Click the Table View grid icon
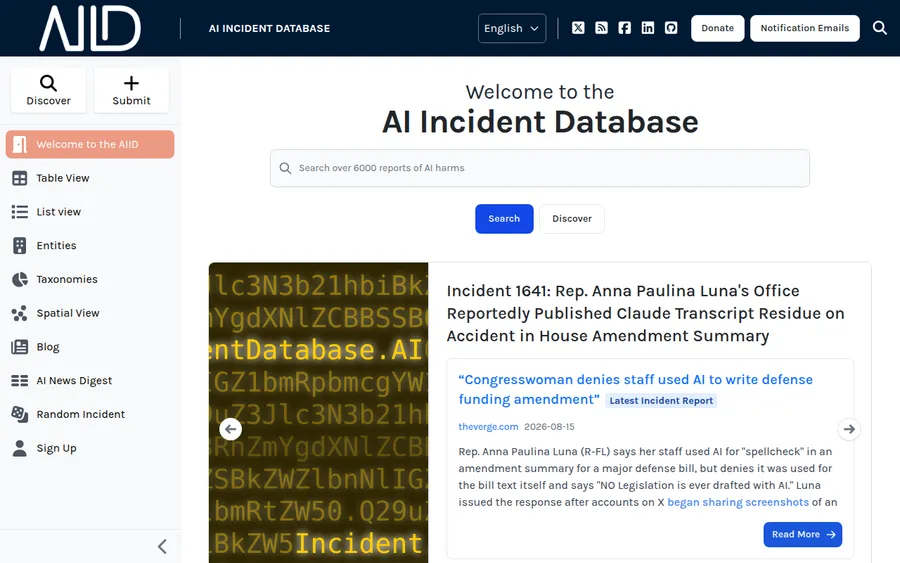900x563 pixels. pos(20,178)
